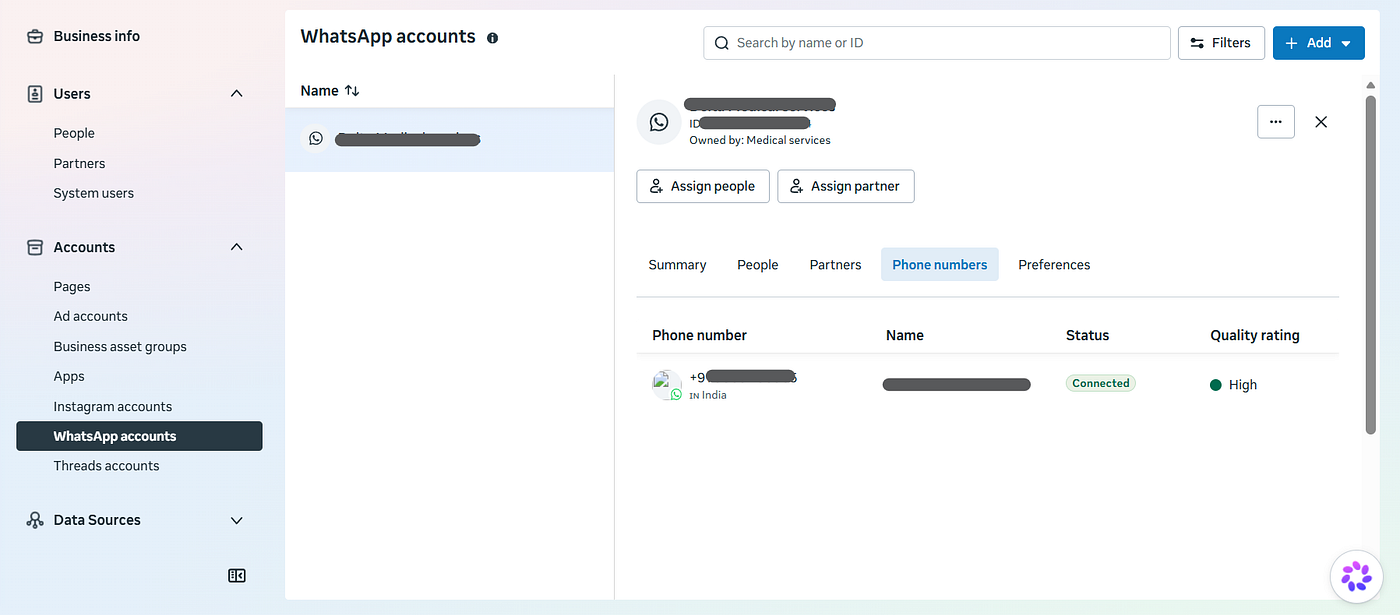Click the Phone number column header

pyautogui.click(x=699, y=335)
